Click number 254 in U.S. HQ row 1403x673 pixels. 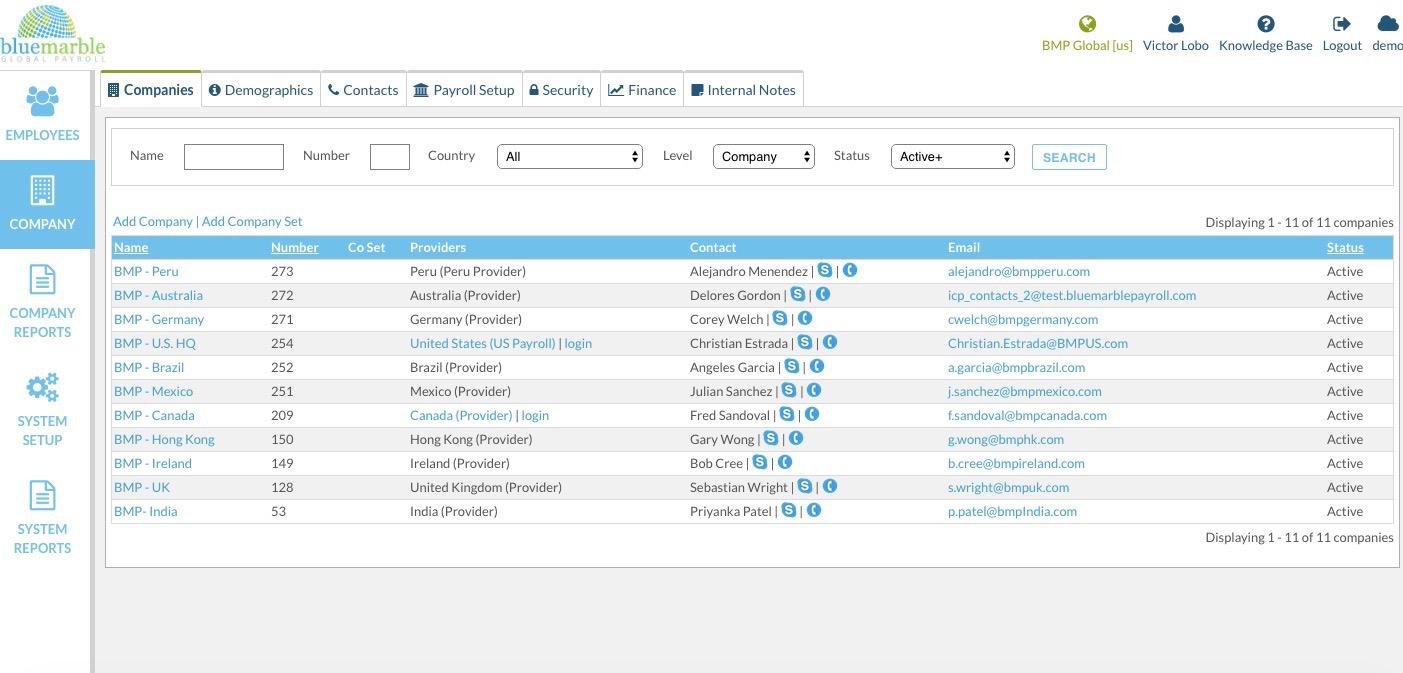pyautogui.click(x=282, y=343)
